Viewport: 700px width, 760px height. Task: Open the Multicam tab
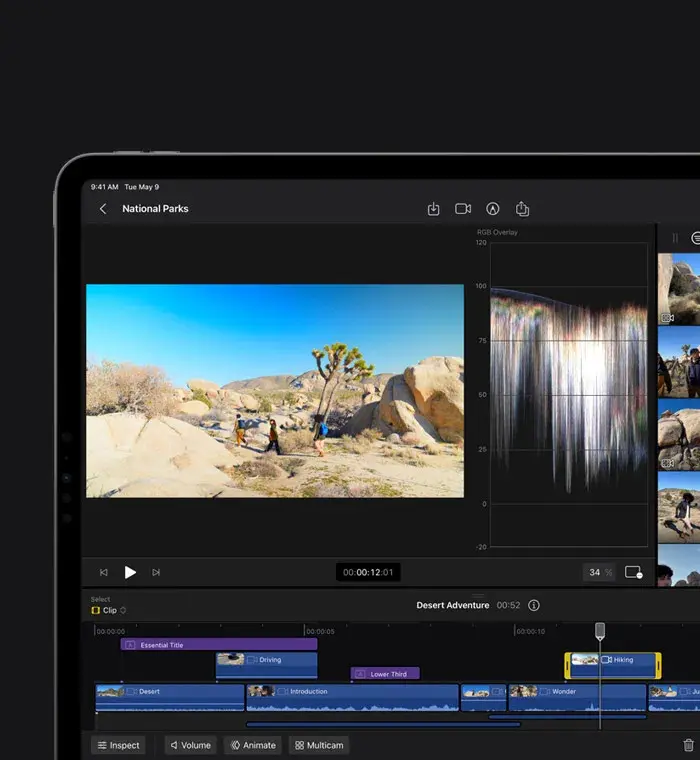319,745
